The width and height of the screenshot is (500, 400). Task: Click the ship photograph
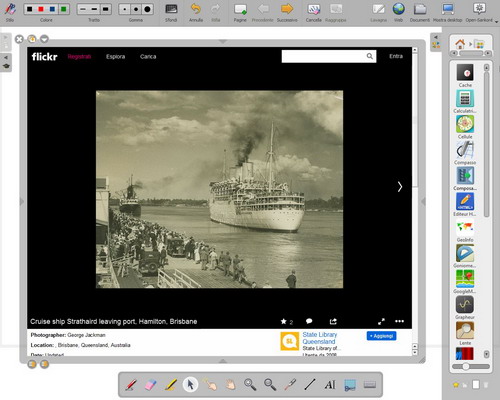point(219,189)
